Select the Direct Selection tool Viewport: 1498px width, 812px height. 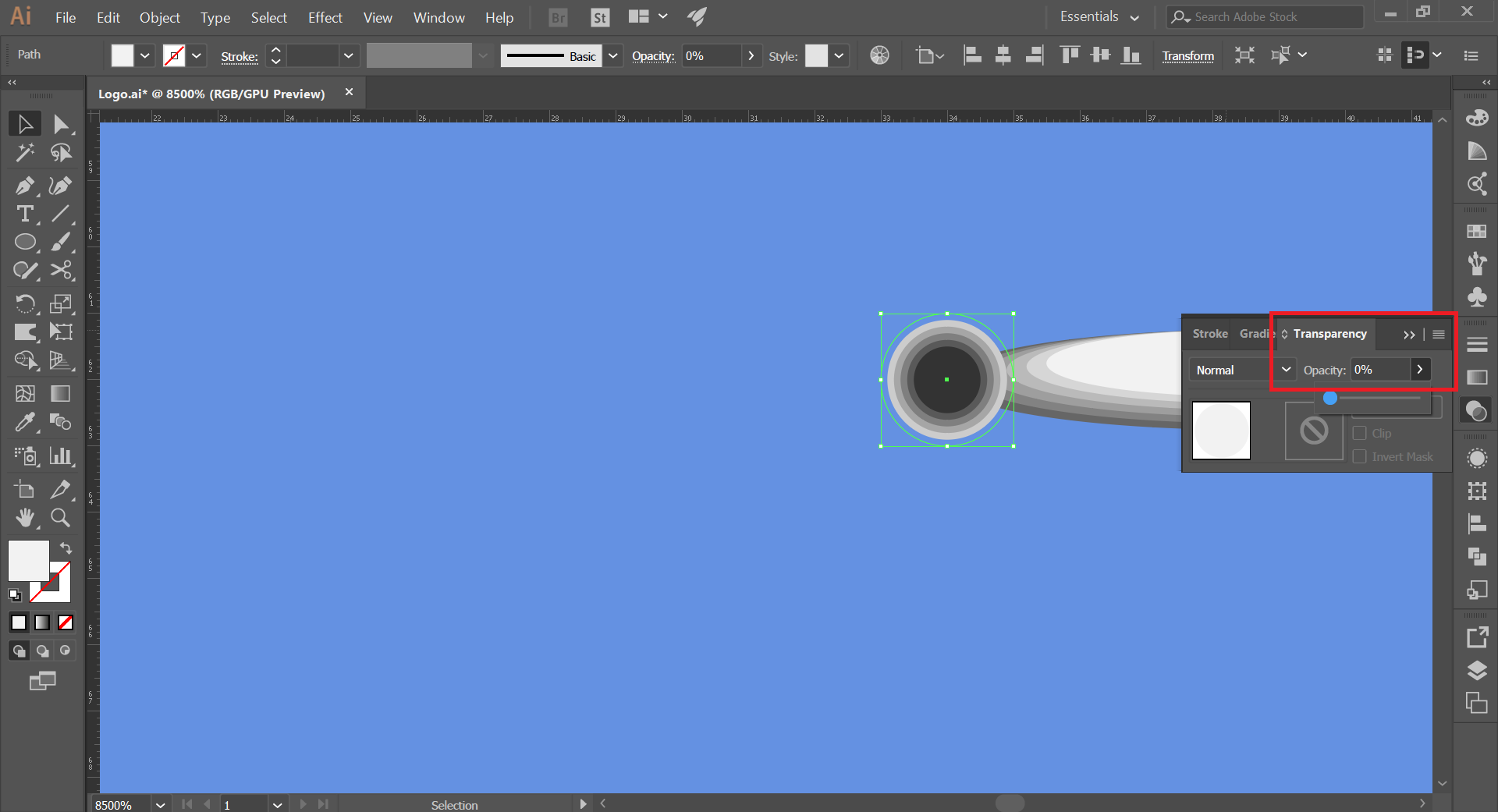tap(61, 124)
